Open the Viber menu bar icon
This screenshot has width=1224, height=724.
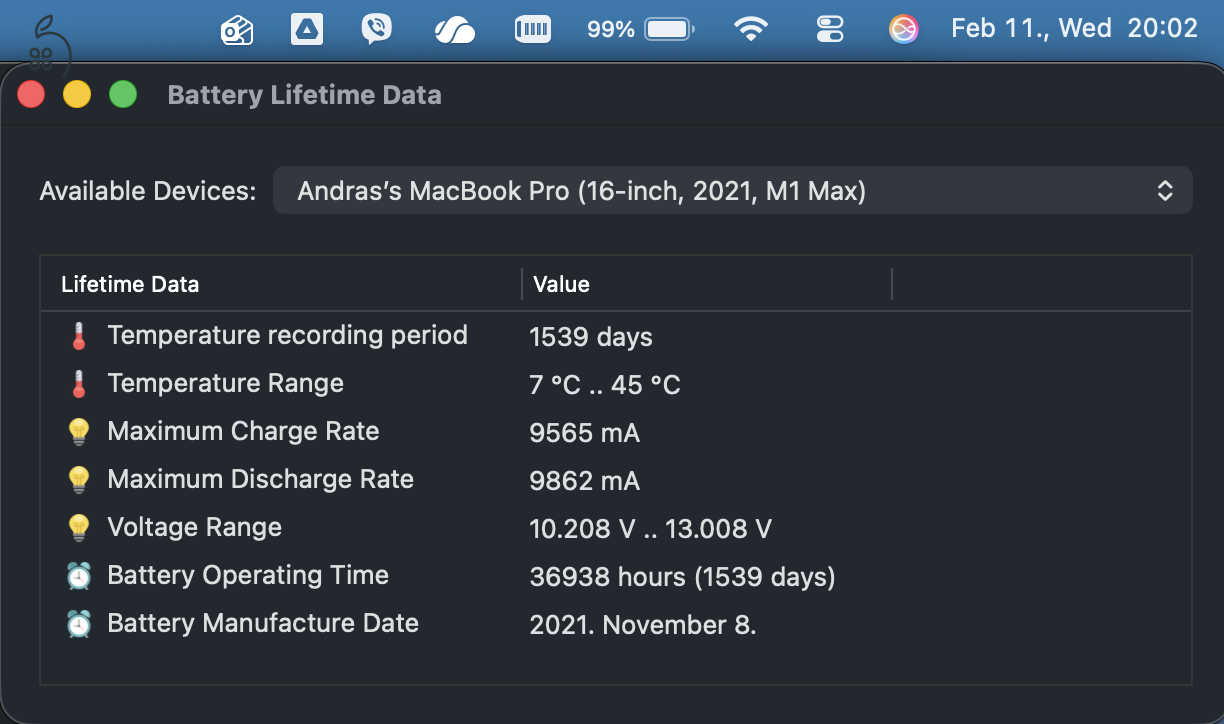click(377, 29)
